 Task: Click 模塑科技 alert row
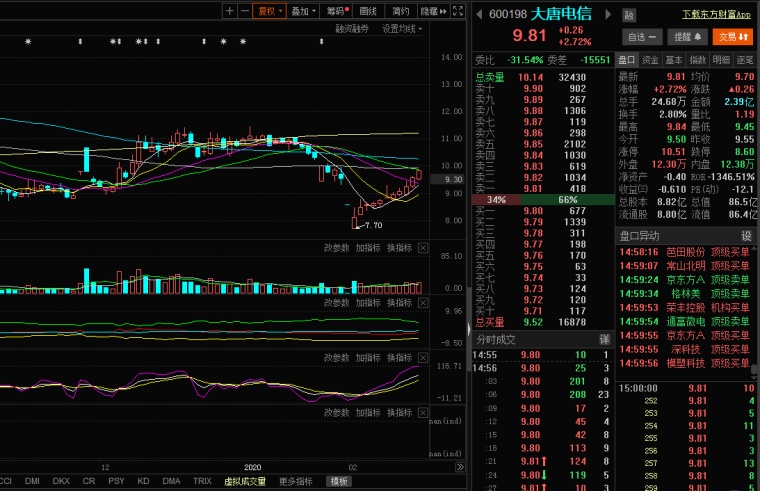pos(685,363)
